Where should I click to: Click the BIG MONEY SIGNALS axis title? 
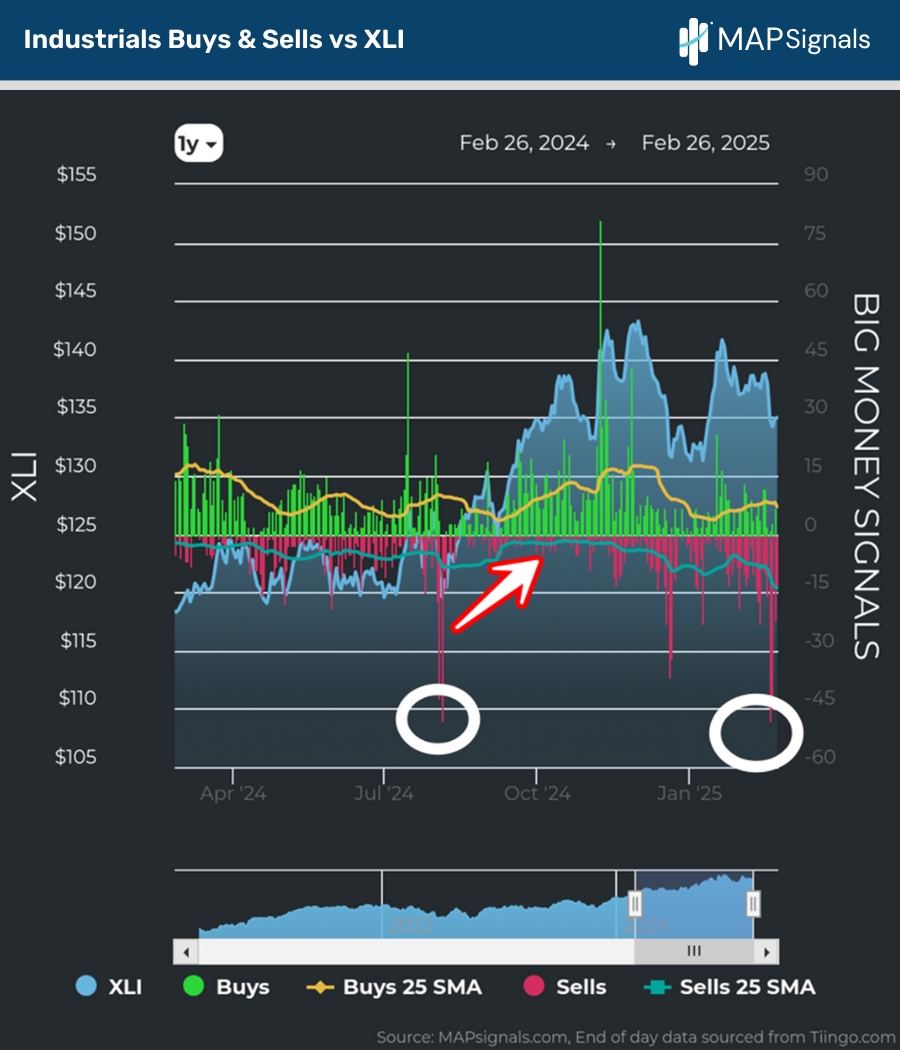pos(866,476)
